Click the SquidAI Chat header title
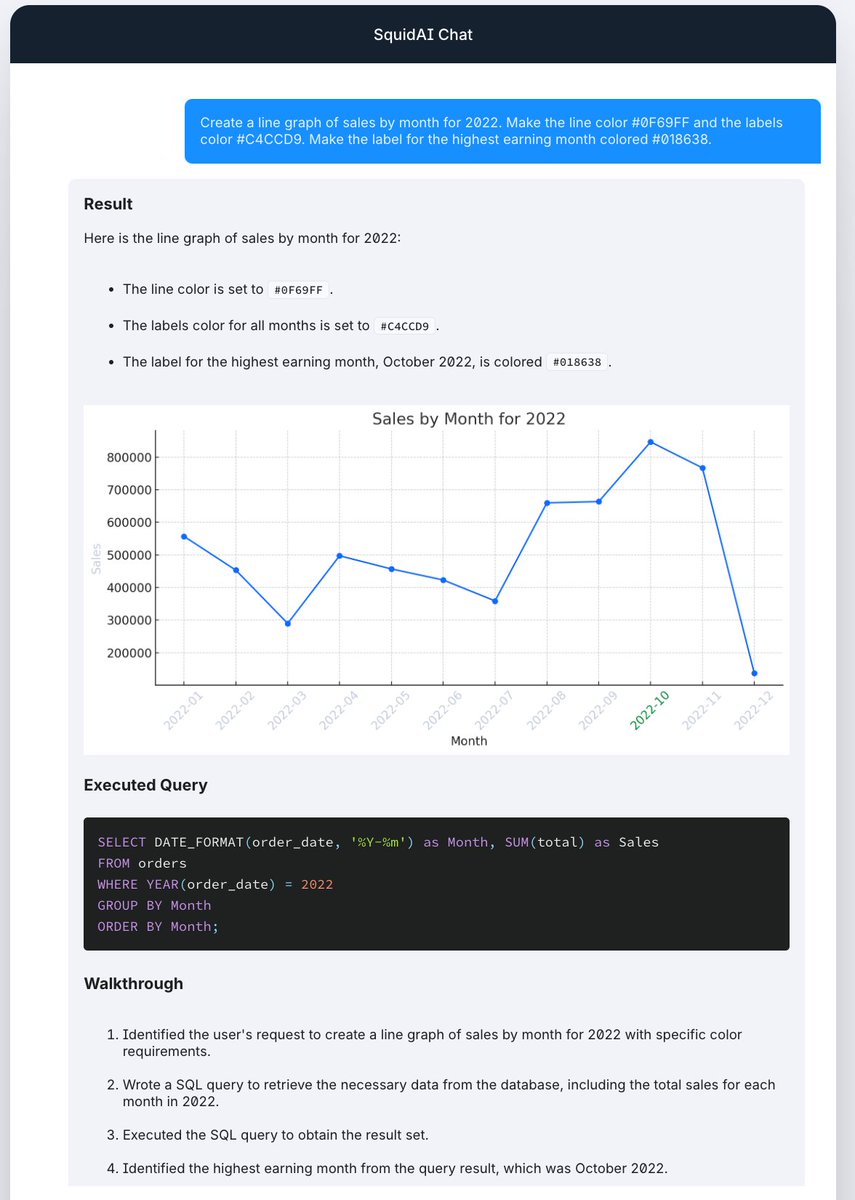The image size is (855, 1200). (x=422, y=34)
